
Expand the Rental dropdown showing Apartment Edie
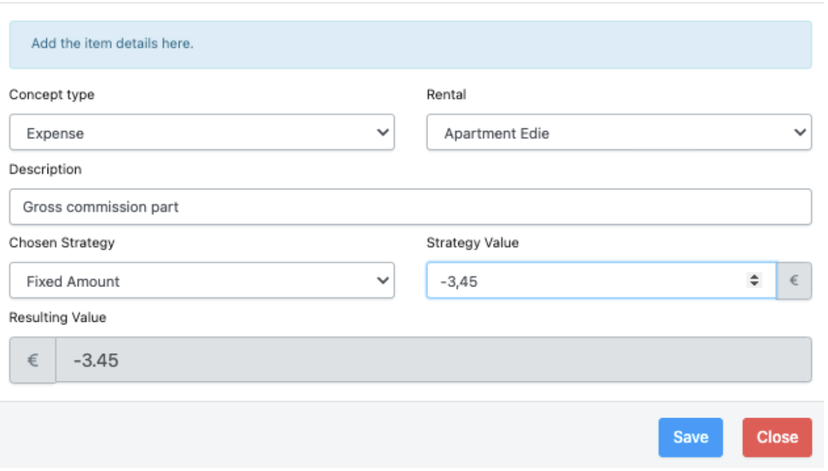point(618,133)
